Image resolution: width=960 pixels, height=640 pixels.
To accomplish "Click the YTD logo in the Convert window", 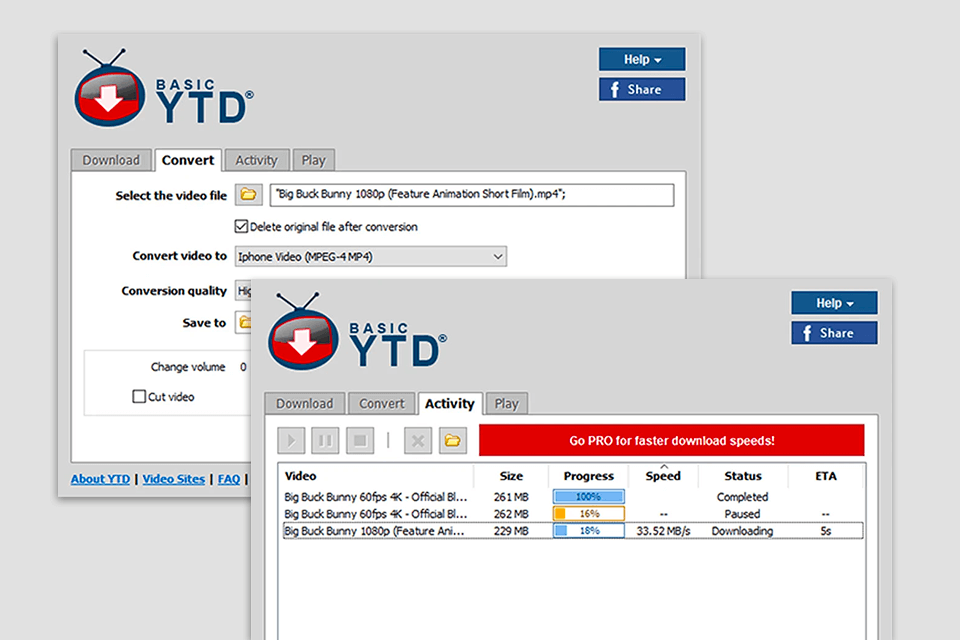I will (x=163, y=88).
